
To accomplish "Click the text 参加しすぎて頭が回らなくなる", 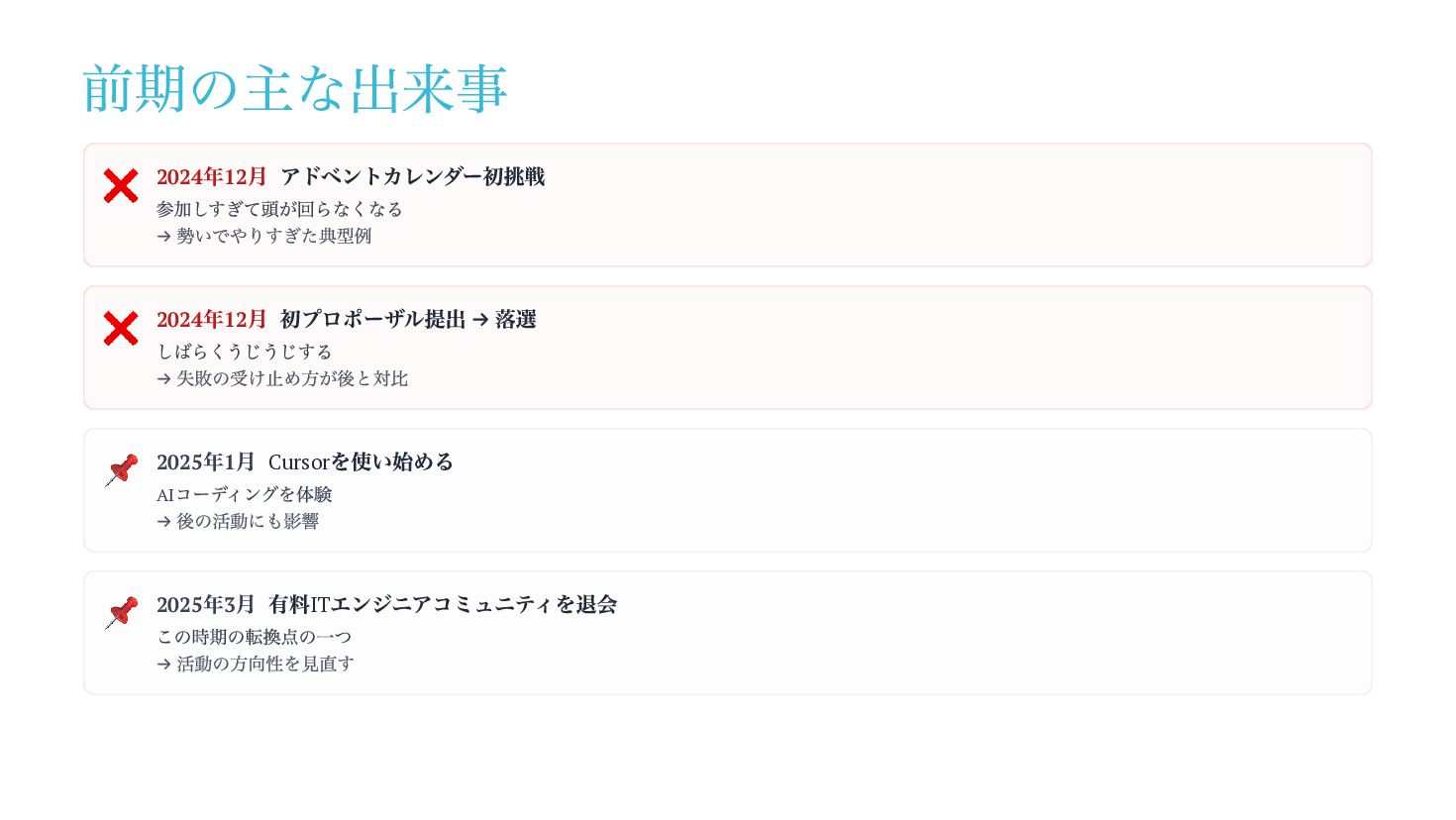I will (279, 209).
